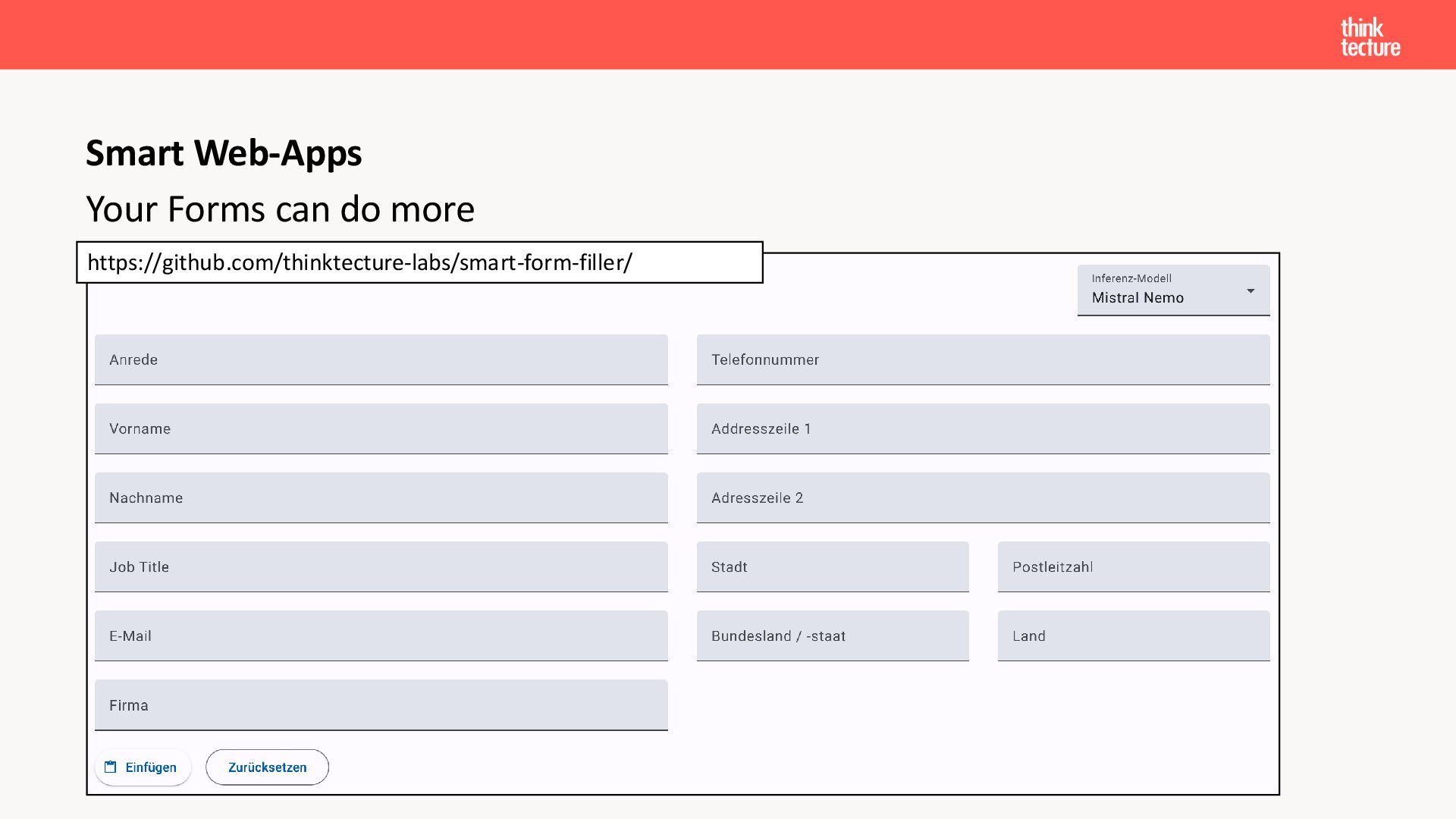Focus the Telefonnummer field
1456x819 pixels.
pyautogui.click(x=983, y=359)
